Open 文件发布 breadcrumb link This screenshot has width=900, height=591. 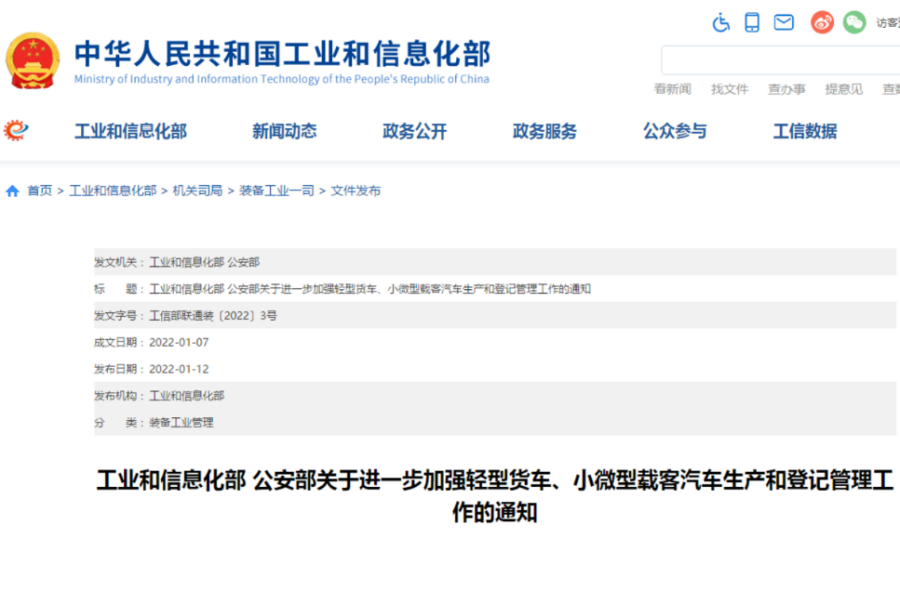click(356, 190)
